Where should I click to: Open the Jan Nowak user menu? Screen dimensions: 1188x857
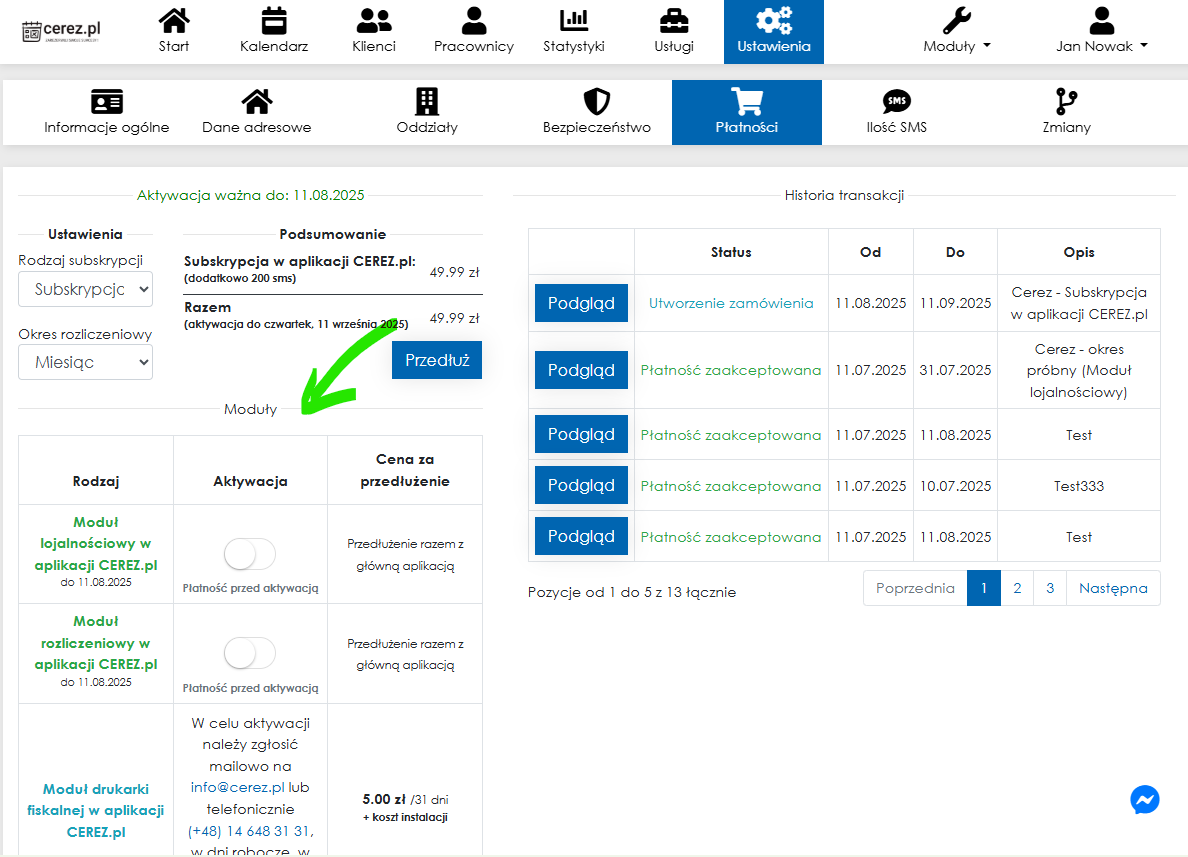tap(1101, 31)
